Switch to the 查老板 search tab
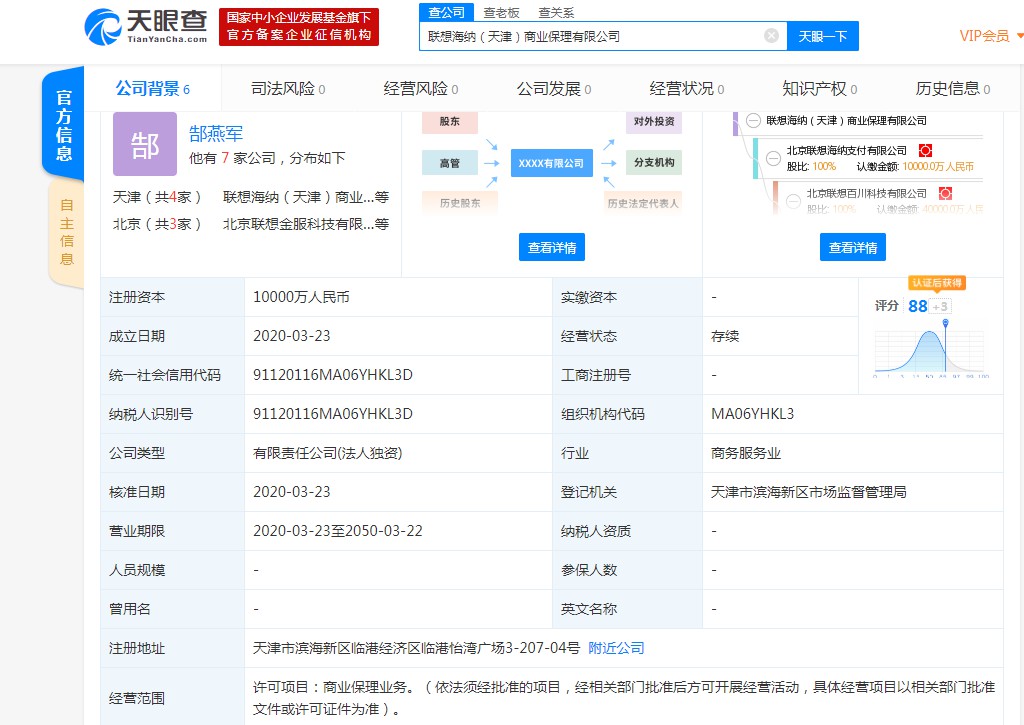This screenshot has height=725, width=1024. point(501,12)
